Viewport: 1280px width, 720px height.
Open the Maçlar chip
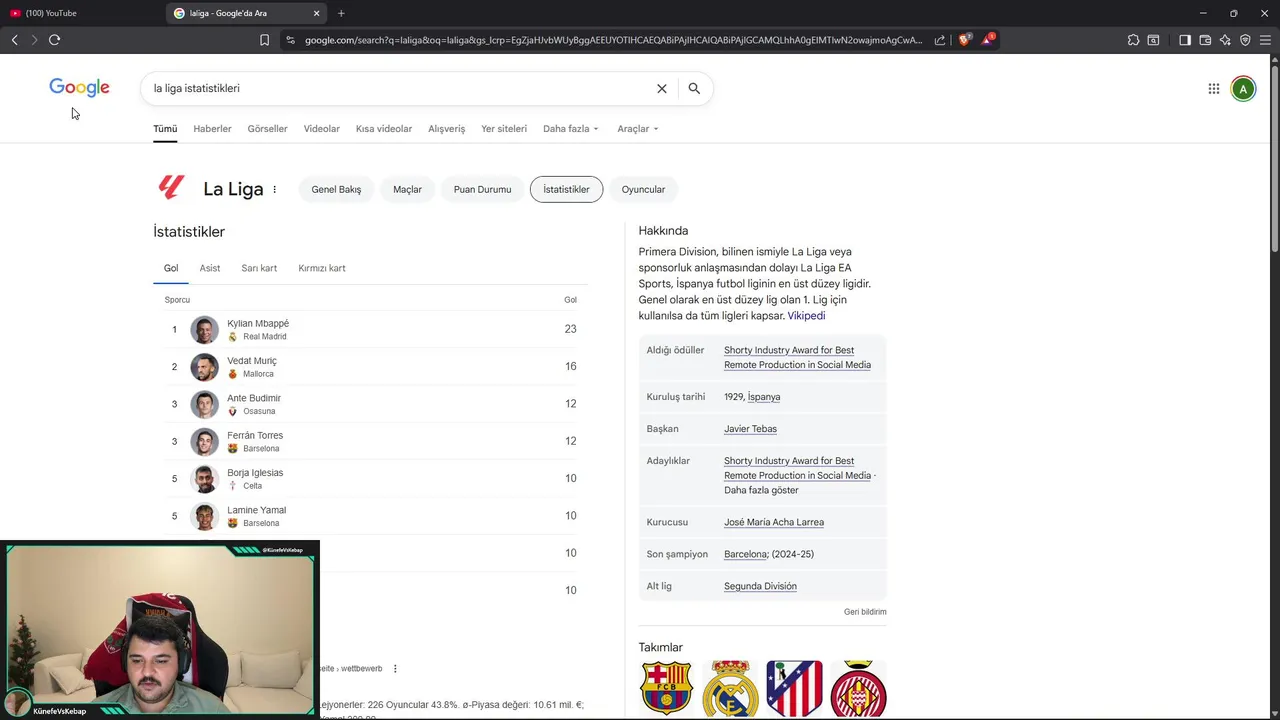(407, 189)
